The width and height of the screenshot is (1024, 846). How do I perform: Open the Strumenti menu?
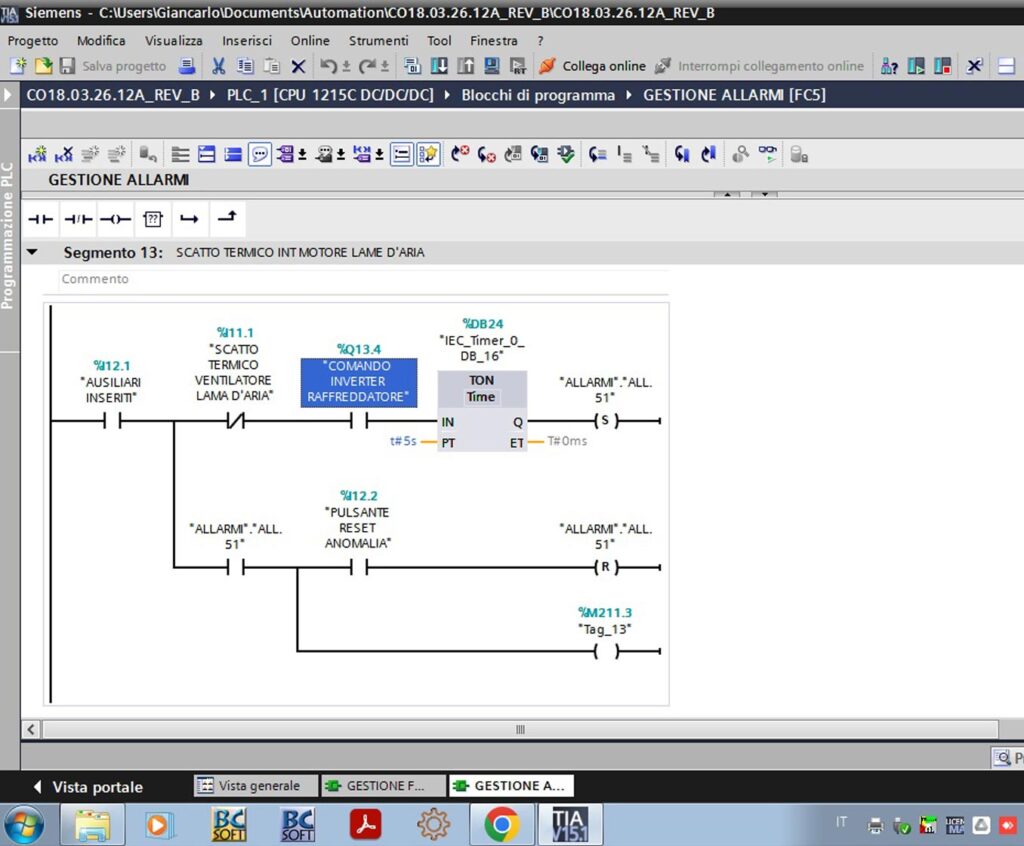pos(378,41)
